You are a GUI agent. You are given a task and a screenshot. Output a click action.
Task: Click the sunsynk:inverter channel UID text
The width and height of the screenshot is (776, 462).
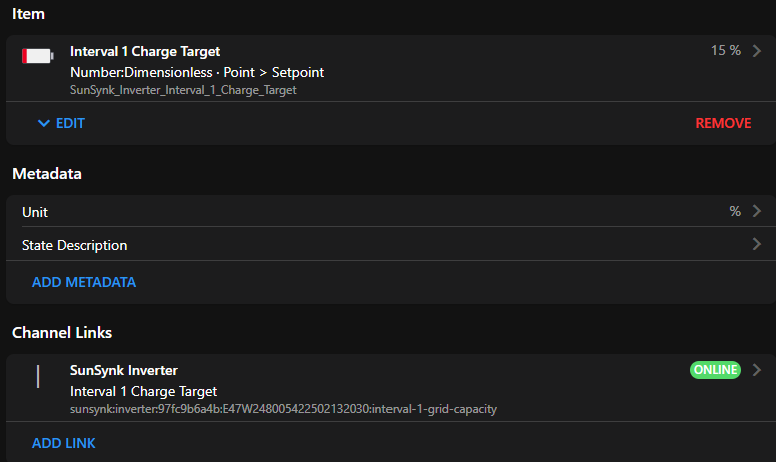click(283, 409)
